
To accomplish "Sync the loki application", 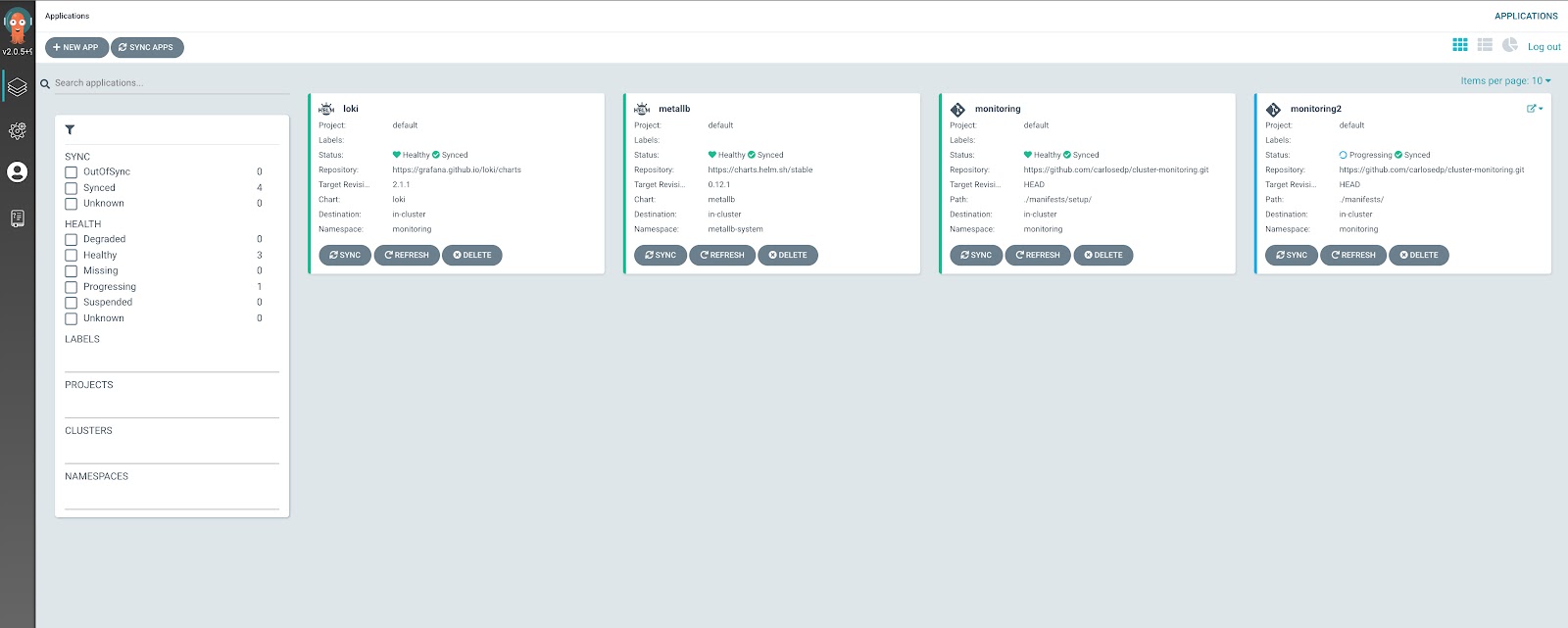I will click(345, 255).
